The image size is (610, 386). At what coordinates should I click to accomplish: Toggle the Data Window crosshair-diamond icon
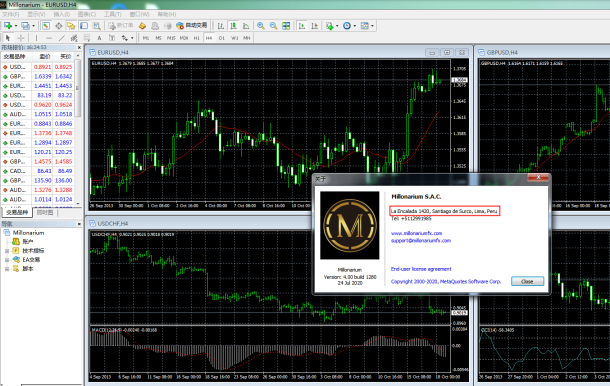pos(59,26)
